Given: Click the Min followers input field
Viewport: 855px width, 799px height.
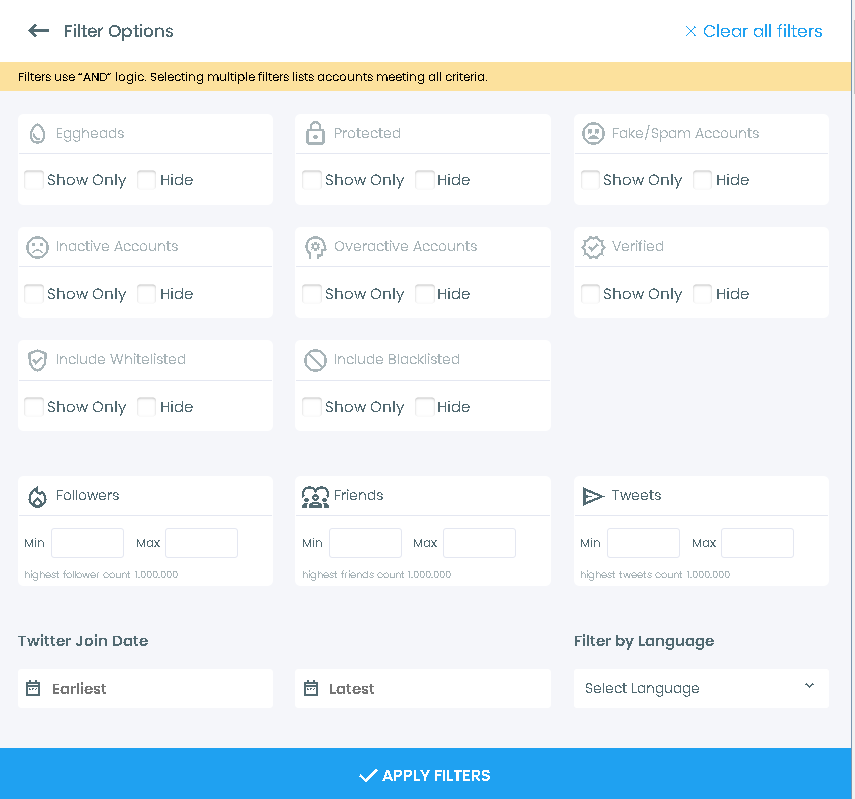Looking at the screenshot, I should tap(87, 543).
